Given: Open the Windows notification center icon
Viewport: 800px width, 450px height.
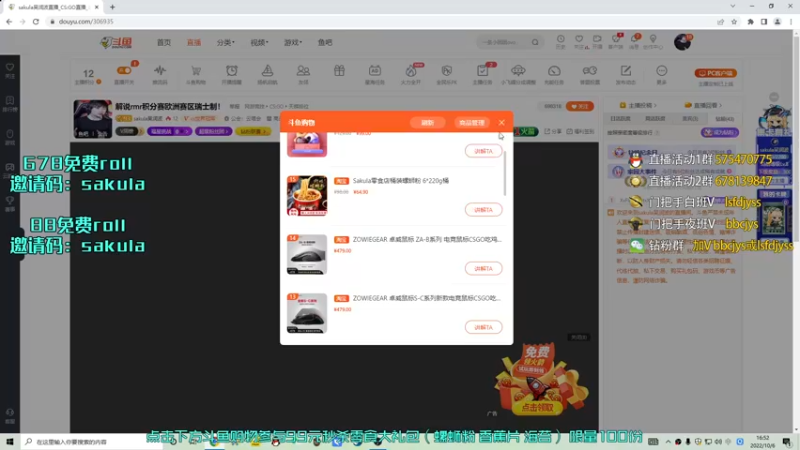Looking at the screenshot, I should click(787, 442).
